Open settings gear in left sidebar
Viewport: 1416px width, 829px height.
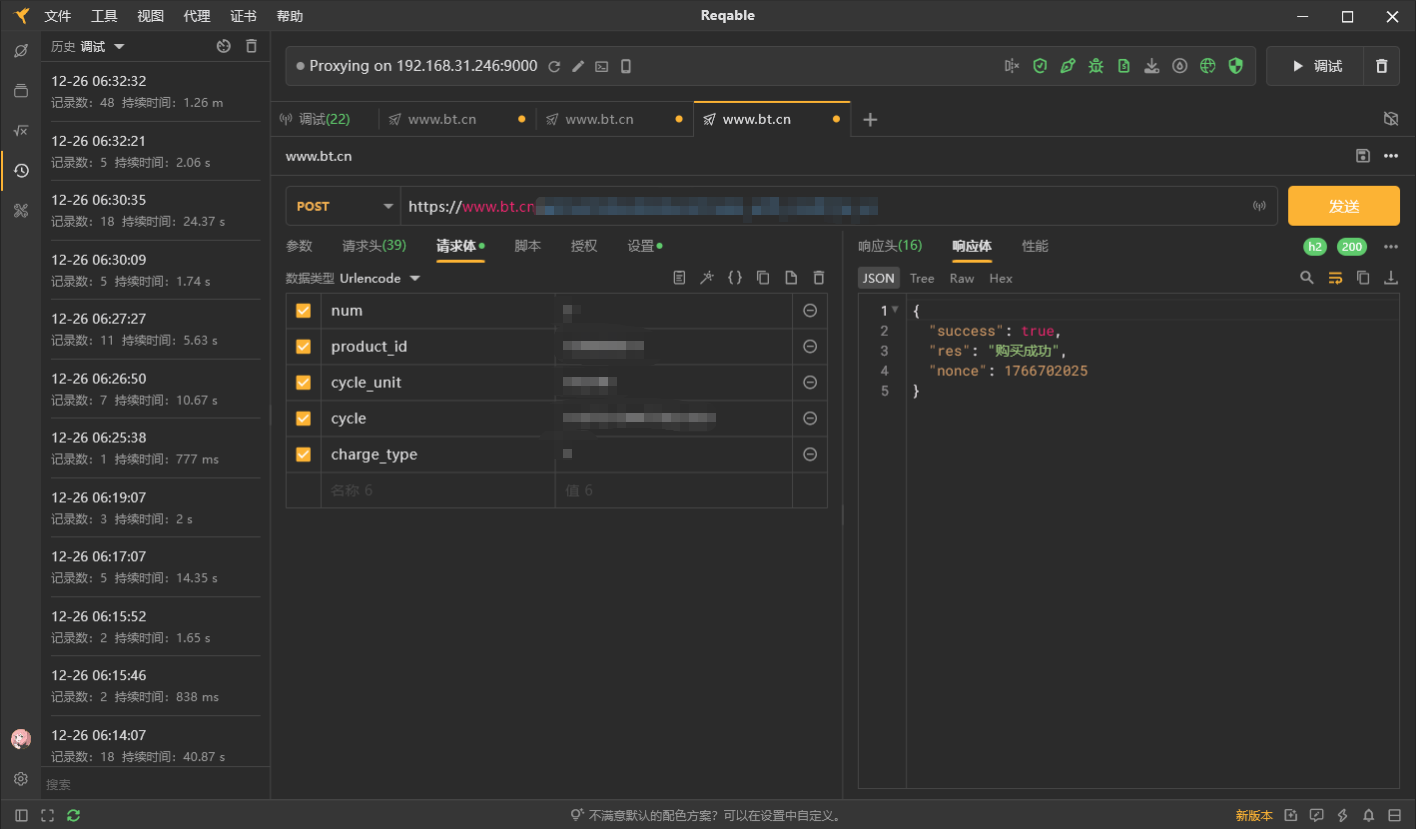[21, 779]
